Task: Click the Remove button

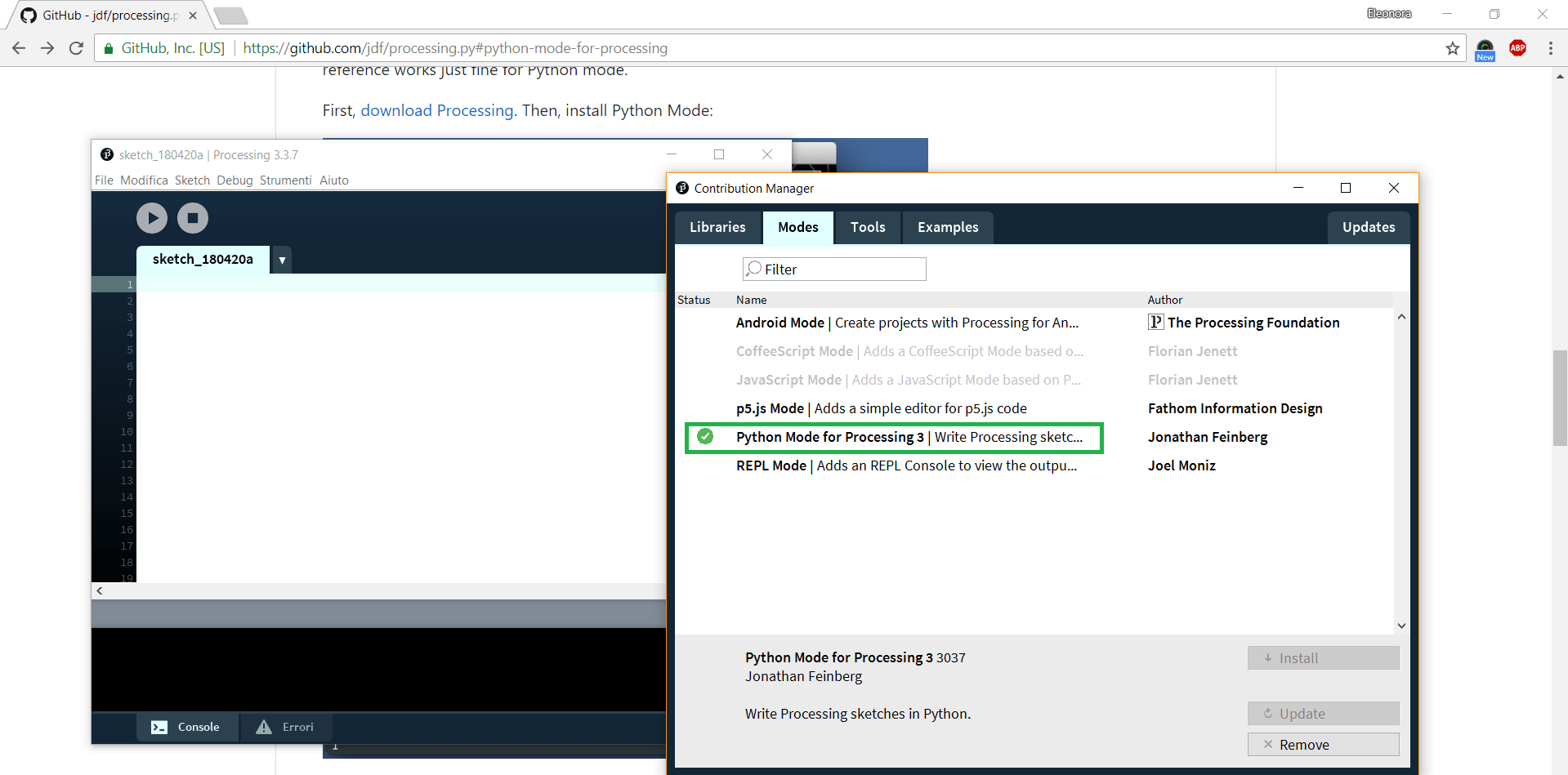Action: point(1323,745)
